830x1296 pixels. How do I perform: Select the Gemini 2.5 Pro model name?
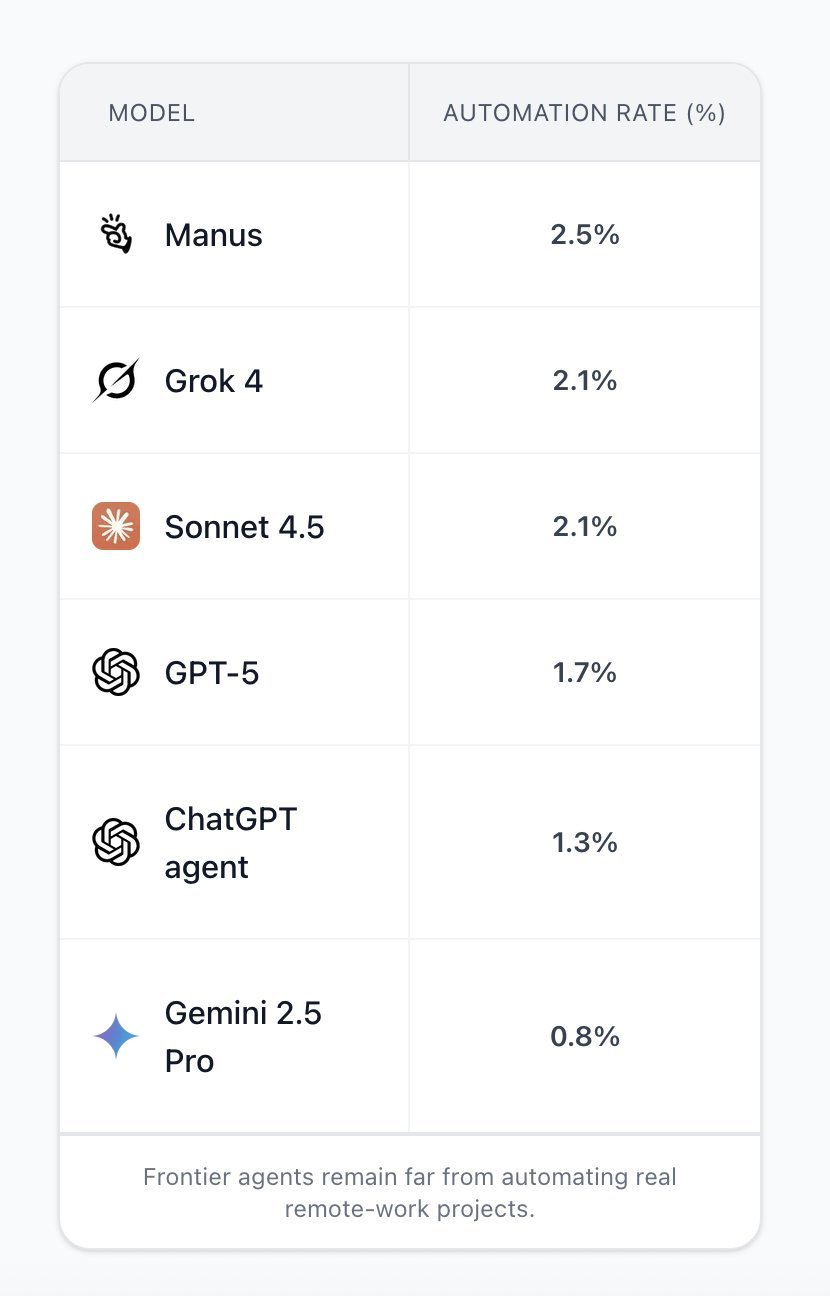(243, 1037)
